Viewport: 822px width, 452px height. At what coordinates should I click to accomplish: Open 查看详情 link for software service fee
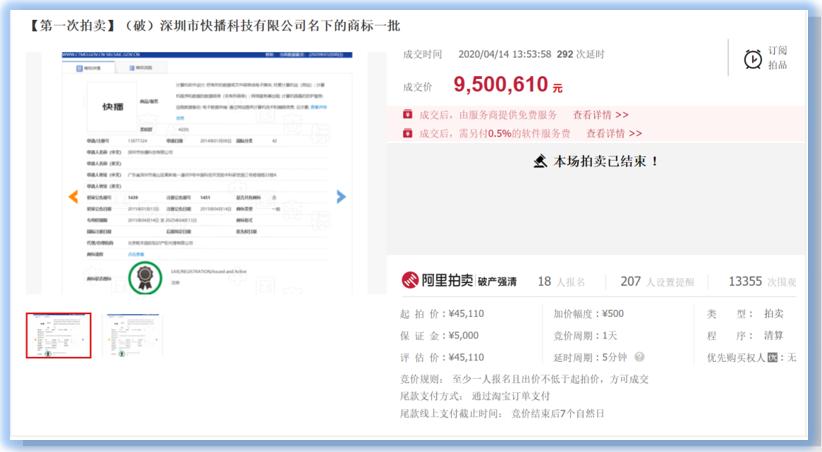(x=614, y=133)
